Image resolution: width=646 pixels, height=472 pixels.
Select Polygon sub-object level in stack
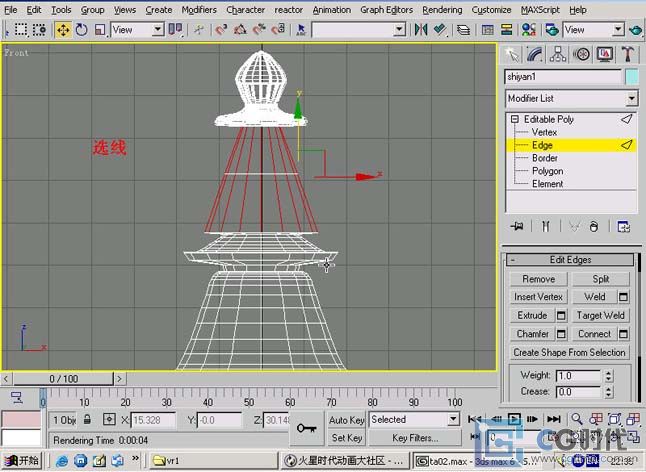pyautogui.click(x=548, y=171)
